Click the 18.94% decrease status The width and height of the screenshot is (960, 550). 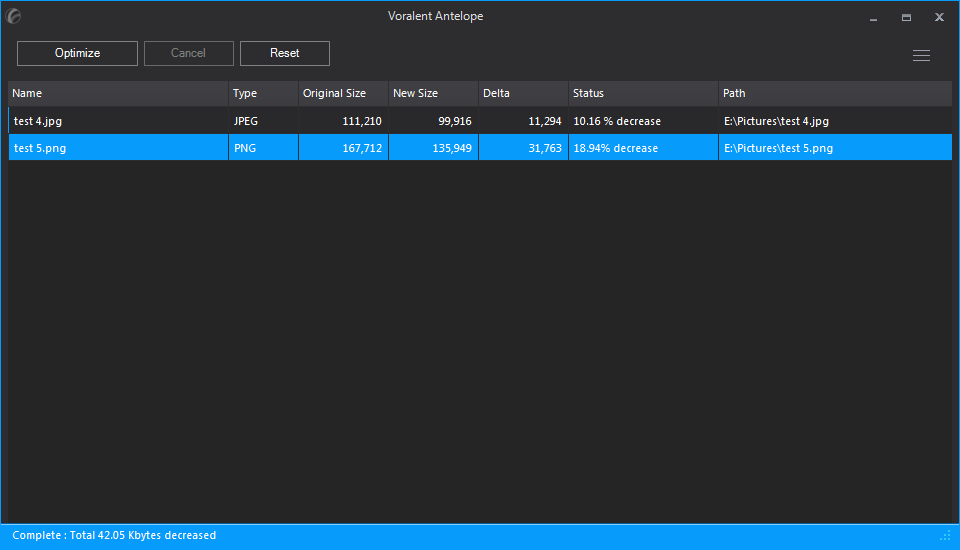tap(616, 148)
